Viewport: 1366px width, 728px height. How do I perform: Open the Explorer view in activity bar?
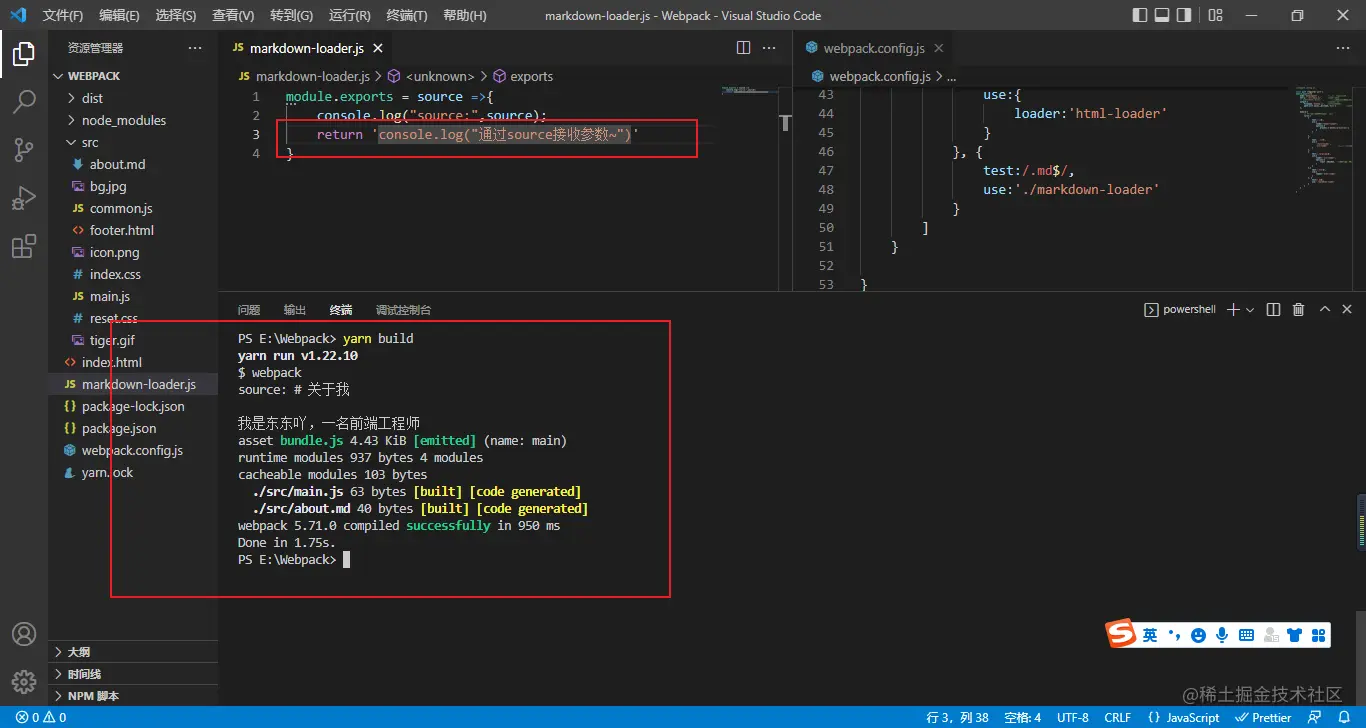point(24,54)
